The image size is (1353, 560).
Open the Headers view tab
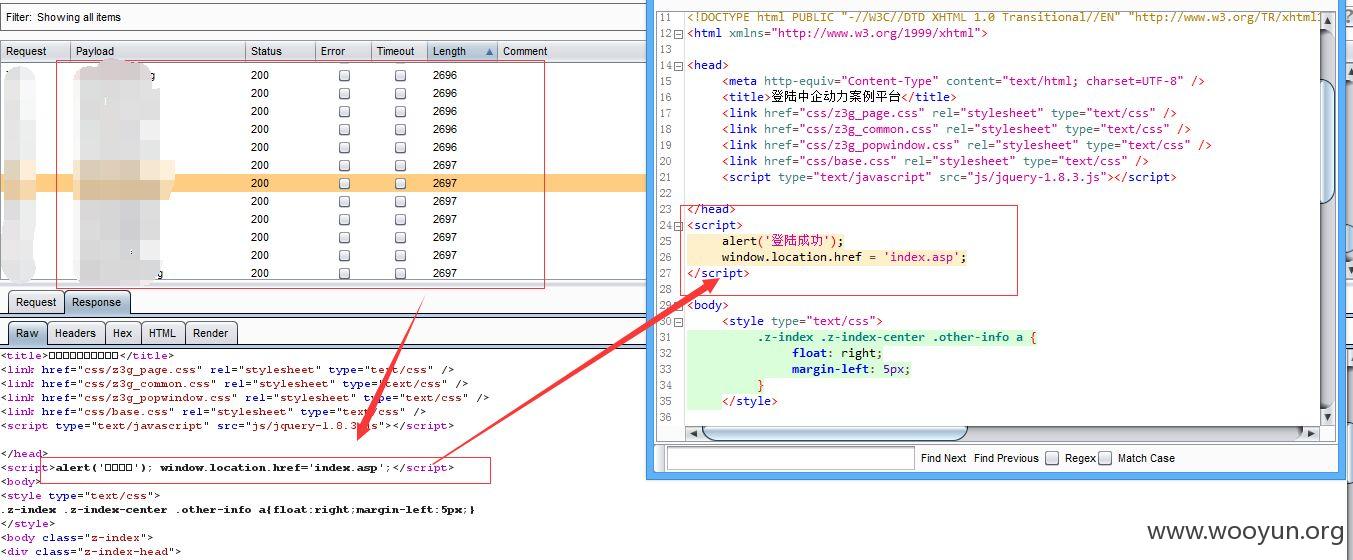[x=75, y=333]
